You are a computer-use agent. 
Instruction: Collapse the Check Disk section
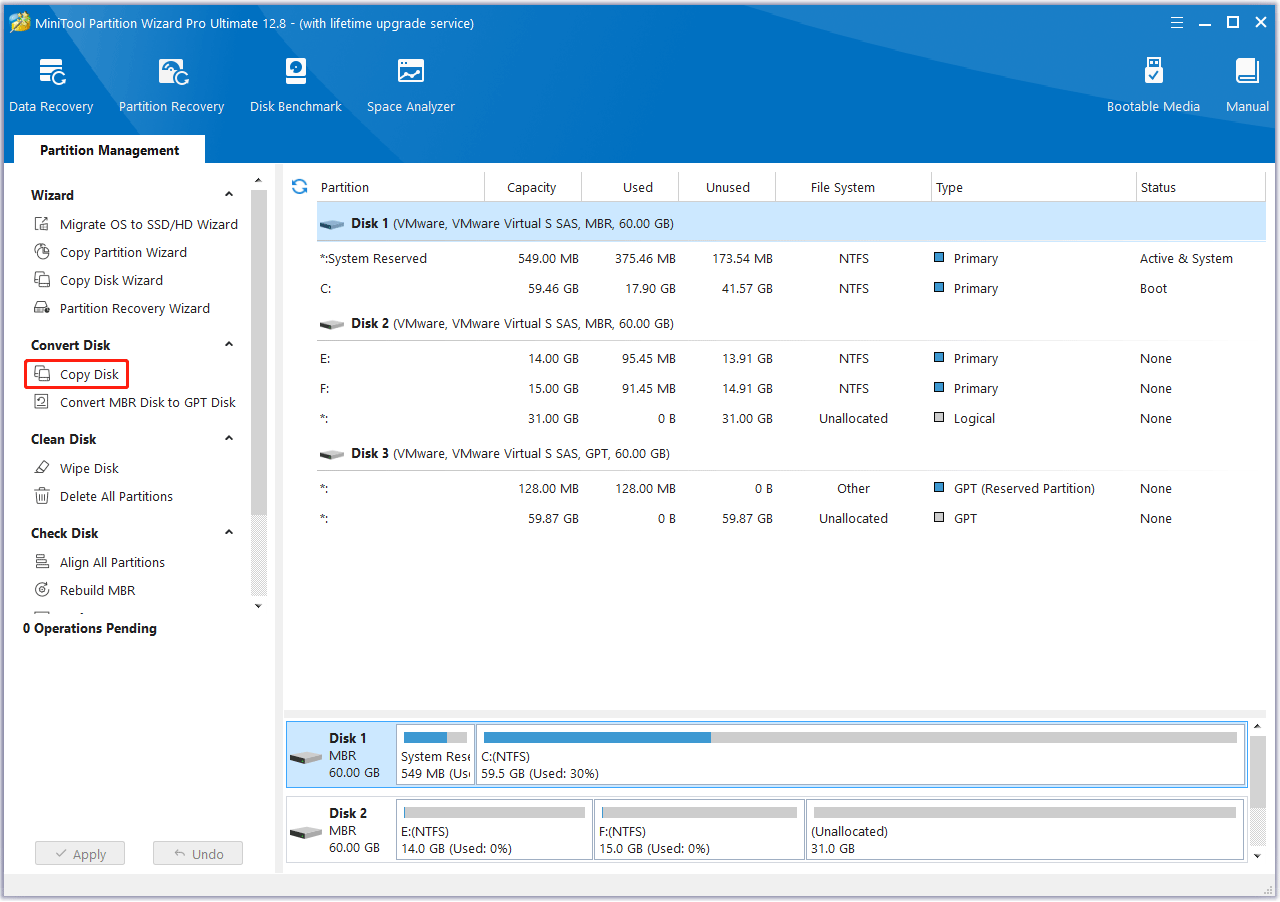(x=229, y=533)
